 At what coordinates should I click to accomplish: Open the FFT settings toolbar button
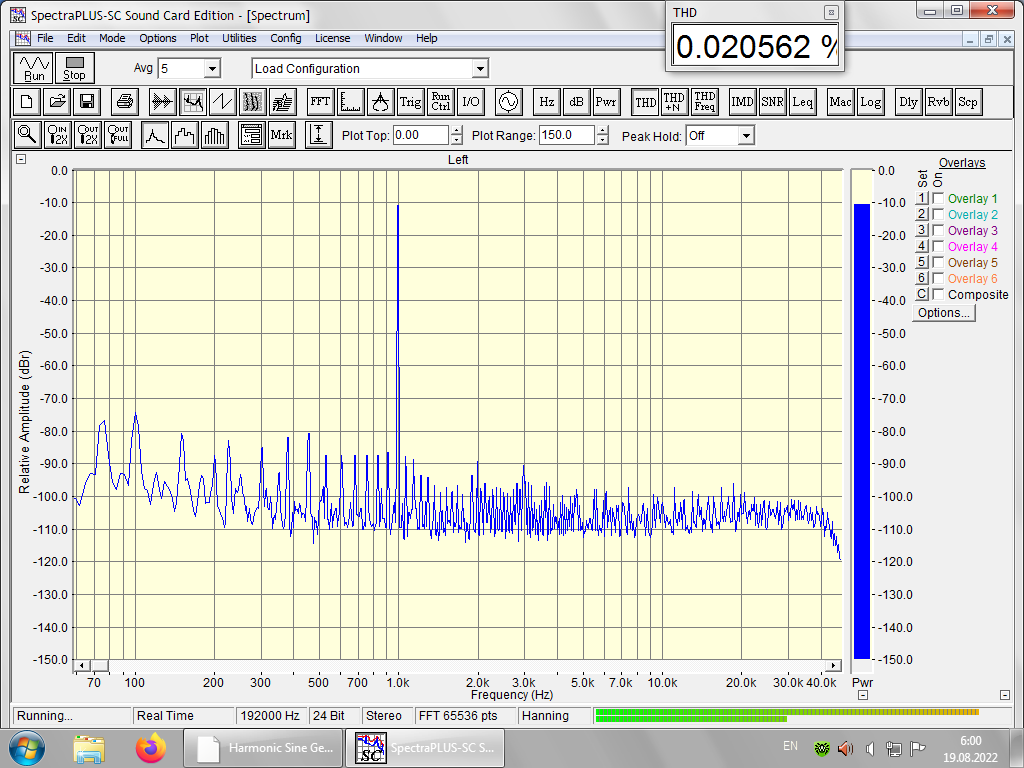(x=320, y=102)
